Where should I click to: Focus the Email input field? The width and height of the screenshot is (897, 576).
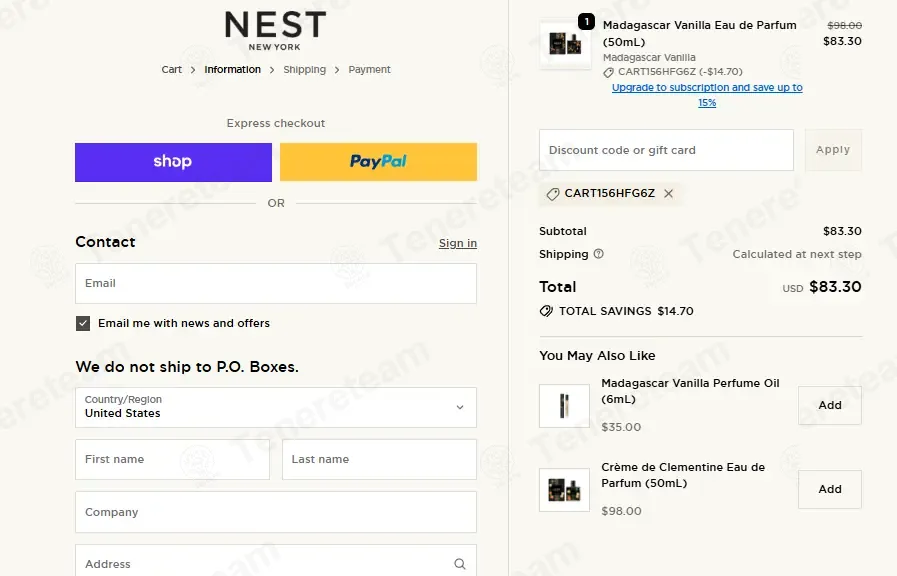point(276,284)
